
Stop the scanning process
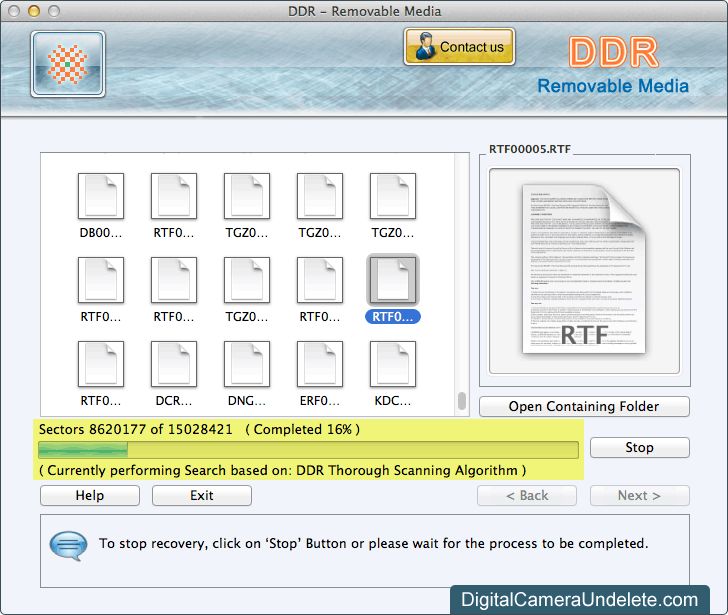click(x=639, y=447)
